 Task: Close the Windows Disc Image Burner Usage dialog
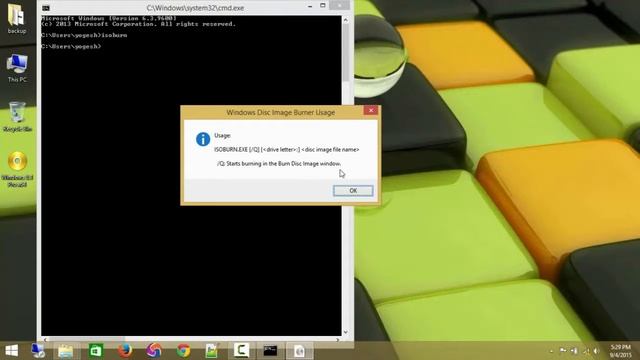pos(371,111)
